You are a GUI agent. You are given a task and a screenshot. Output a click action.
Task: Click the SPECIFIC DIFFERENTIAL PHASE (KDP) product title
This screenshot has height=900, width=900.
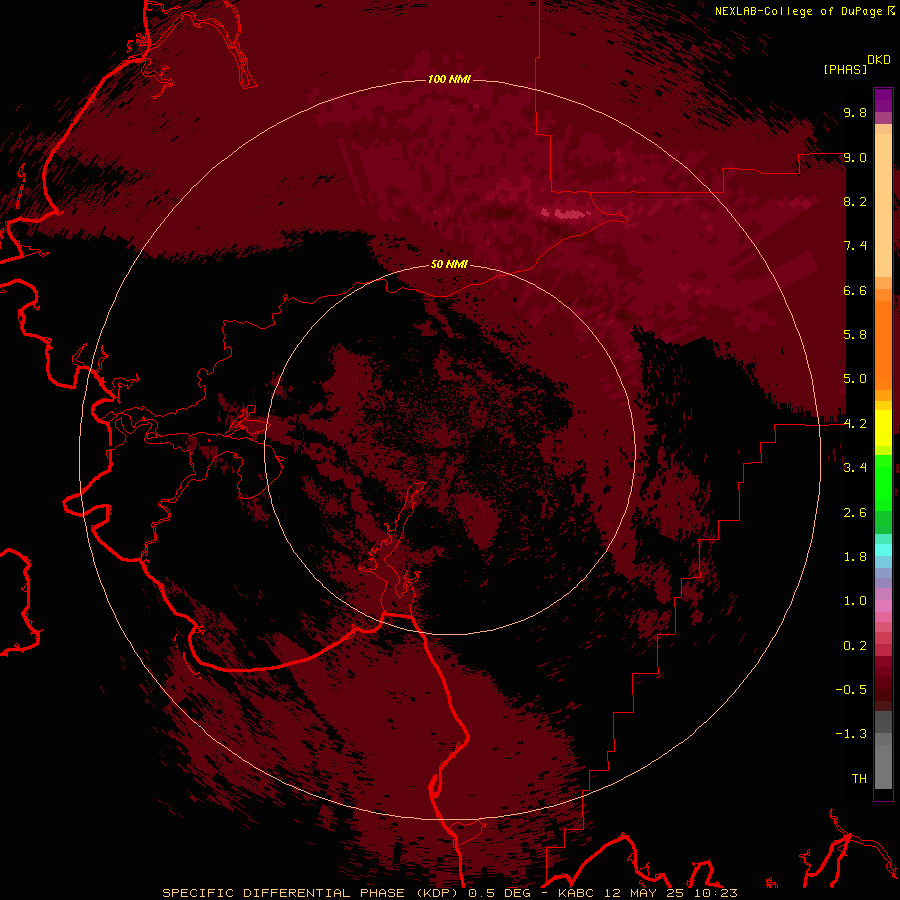tap(308, 893)
